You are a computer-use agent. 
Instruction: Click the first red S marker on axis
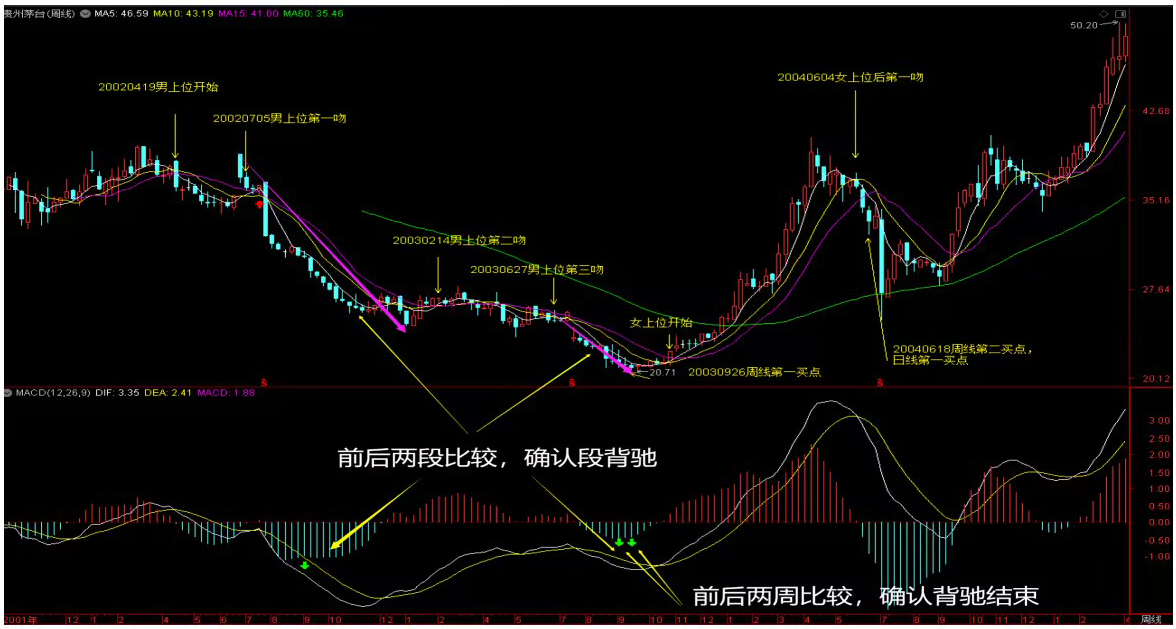click(x=264, y=381)
